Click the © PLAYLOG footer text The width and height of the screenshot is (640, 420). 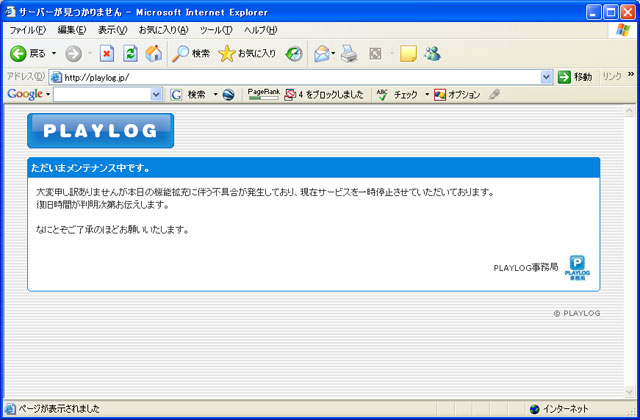(577, 313)
